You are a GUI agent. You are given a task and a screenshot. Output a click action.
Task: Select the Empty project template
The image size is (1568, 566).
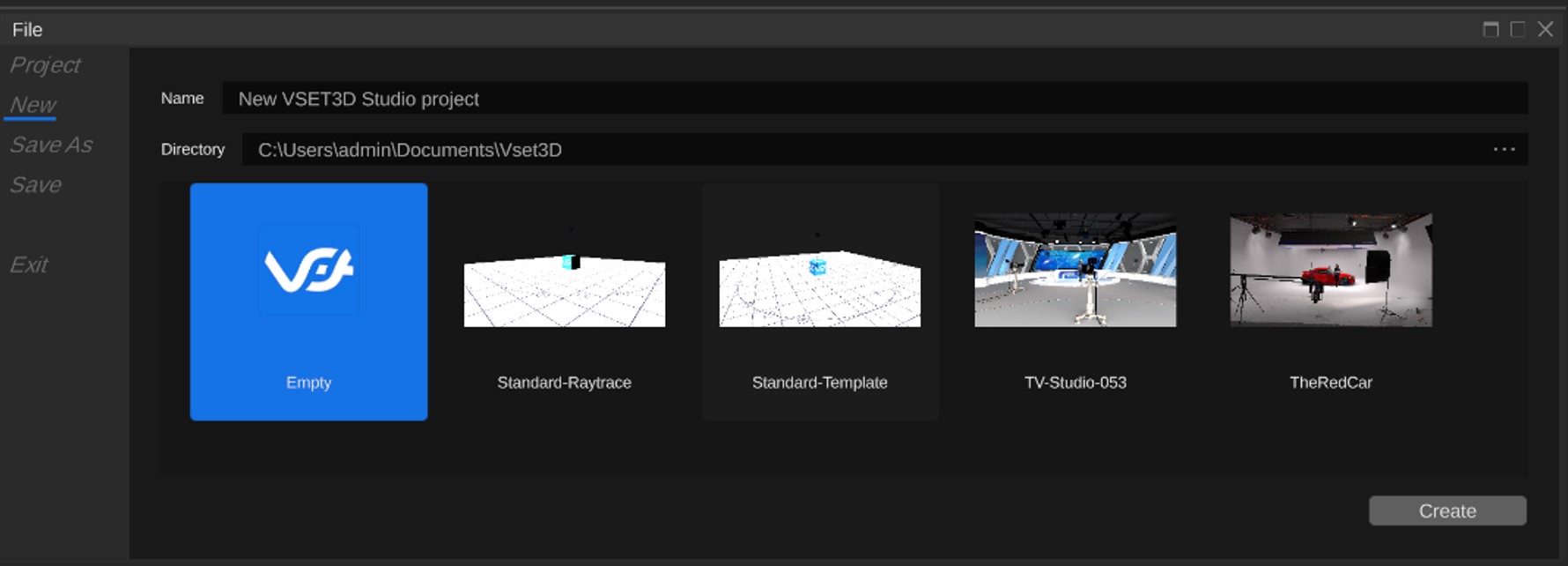pyautogui.click(x=308, y=302)
